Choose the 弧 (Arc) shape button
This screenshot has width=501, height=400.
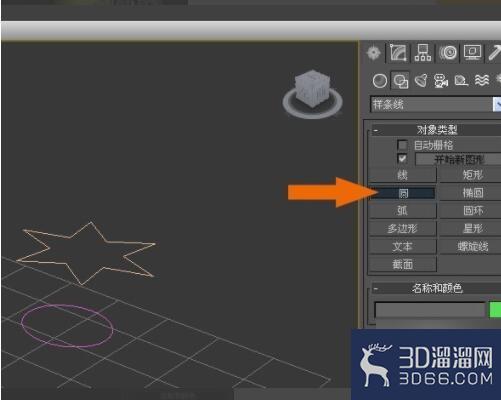(402, 211)
